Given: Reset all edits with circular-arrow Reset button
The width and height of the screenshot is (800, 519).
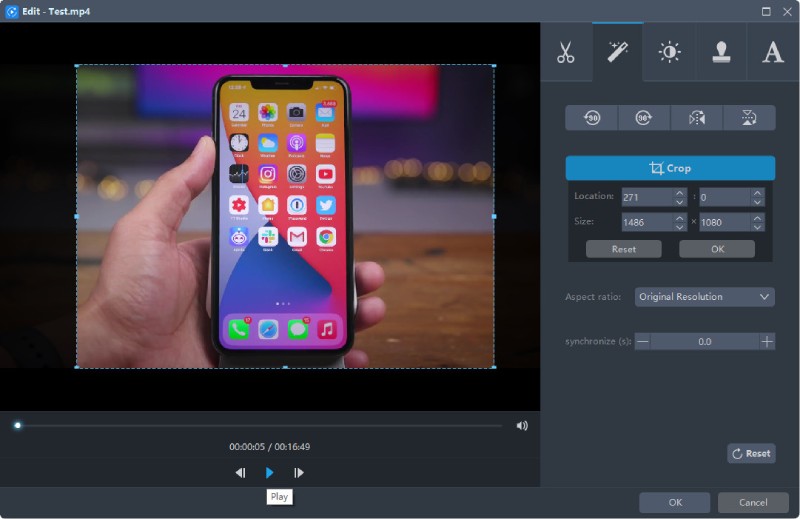Looking at the screenshot, I should tap(751, 453).
